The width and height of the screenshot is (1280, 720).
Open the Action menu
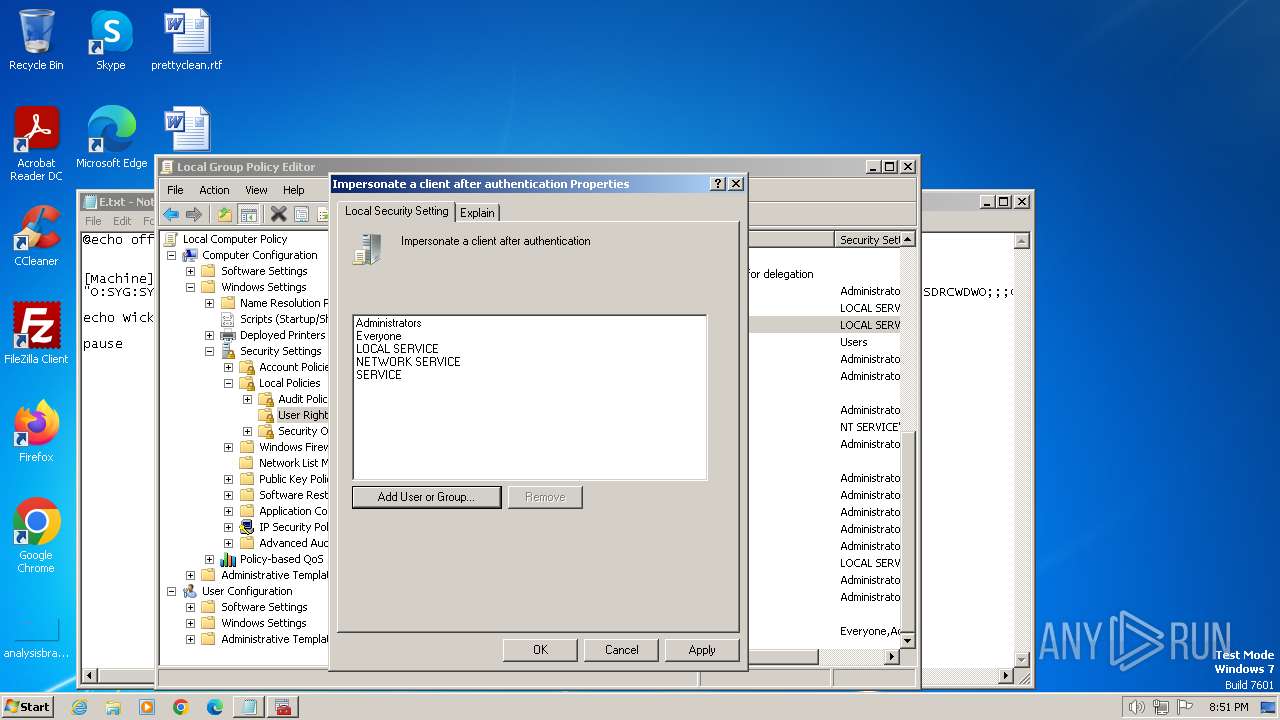[214, 190]
